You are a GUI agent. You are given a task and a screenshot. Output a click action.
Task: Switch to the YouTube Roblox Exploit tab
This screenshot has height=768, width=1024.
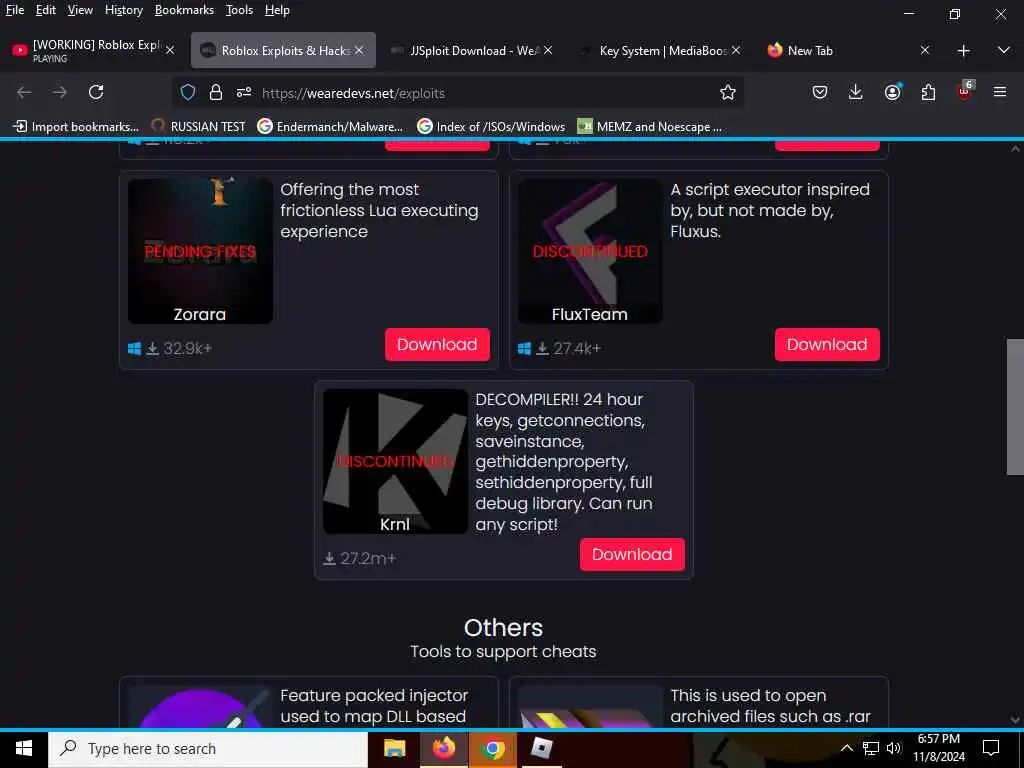pos(93,50)
